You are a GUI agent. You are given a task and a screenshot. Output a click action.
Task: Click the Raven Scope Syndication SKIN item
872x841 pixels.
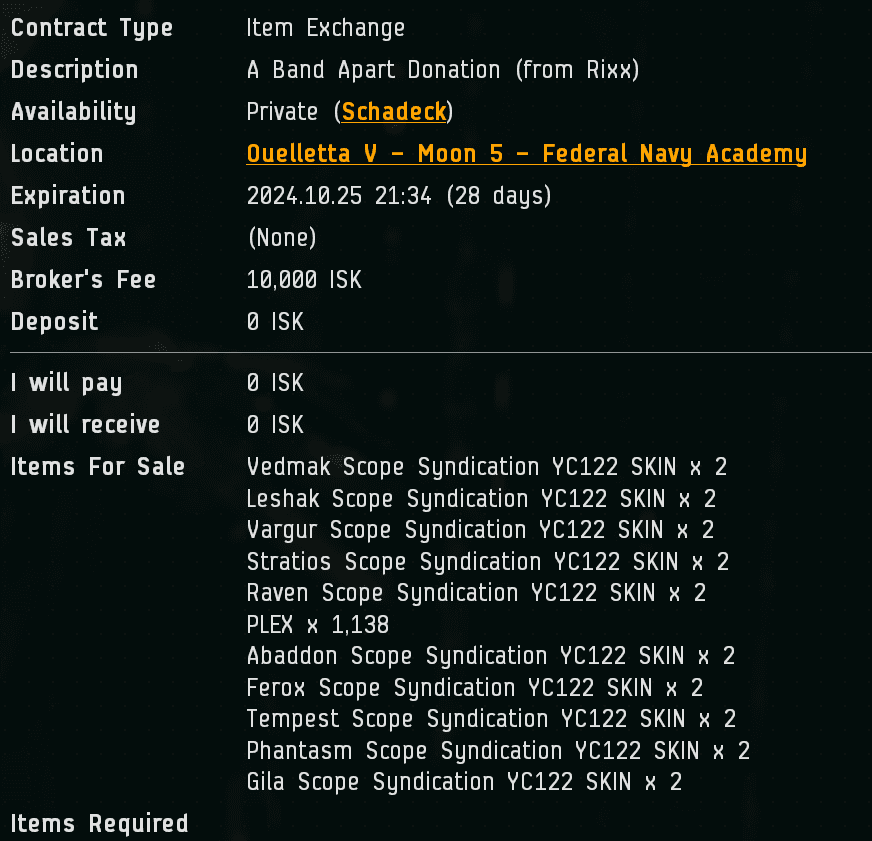point(476,593)
